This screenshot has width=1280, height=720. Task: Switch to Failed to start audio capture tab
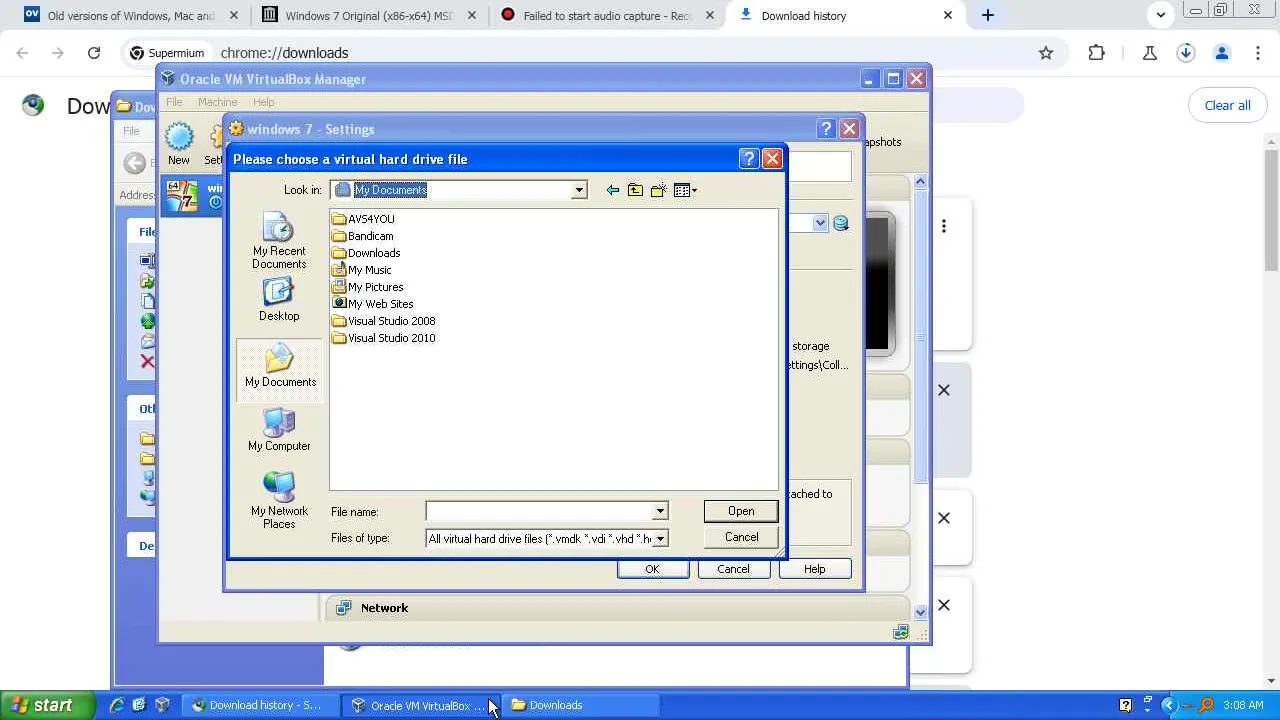608,15
